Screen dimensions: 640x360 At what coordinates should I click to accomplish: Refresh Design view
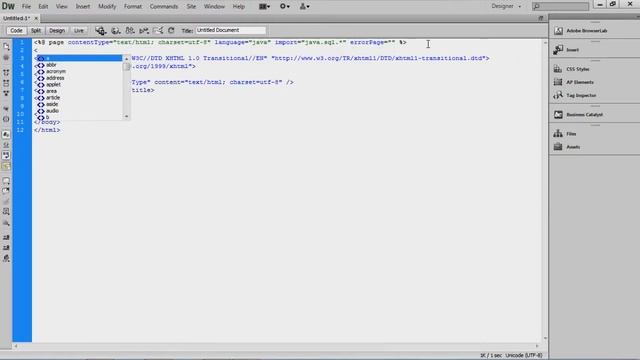tap(171, 31)
